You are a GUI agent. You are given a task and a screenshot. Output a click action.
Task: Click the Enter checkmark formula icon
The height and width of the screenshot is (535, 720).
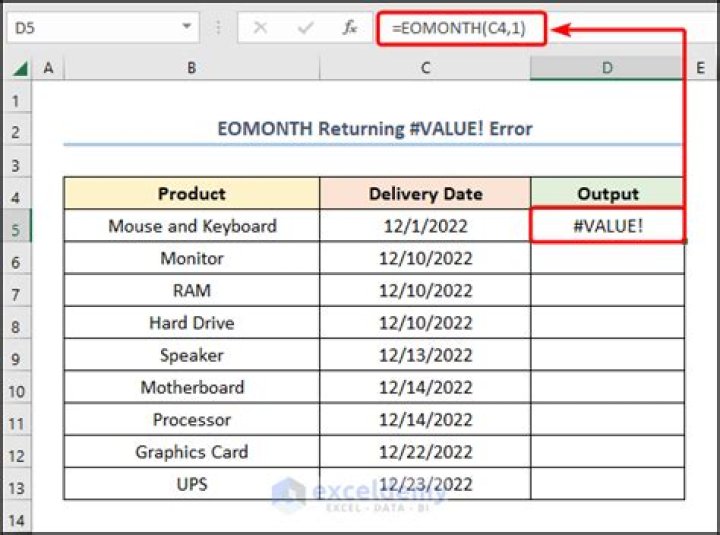(x=305, y=28)
